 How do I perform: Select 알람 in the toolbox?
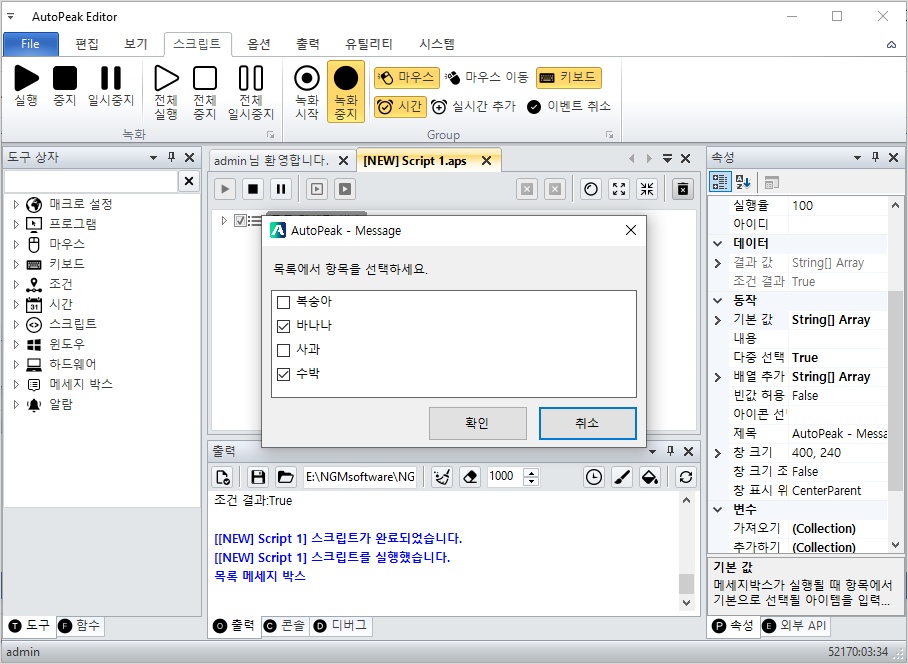61,404
